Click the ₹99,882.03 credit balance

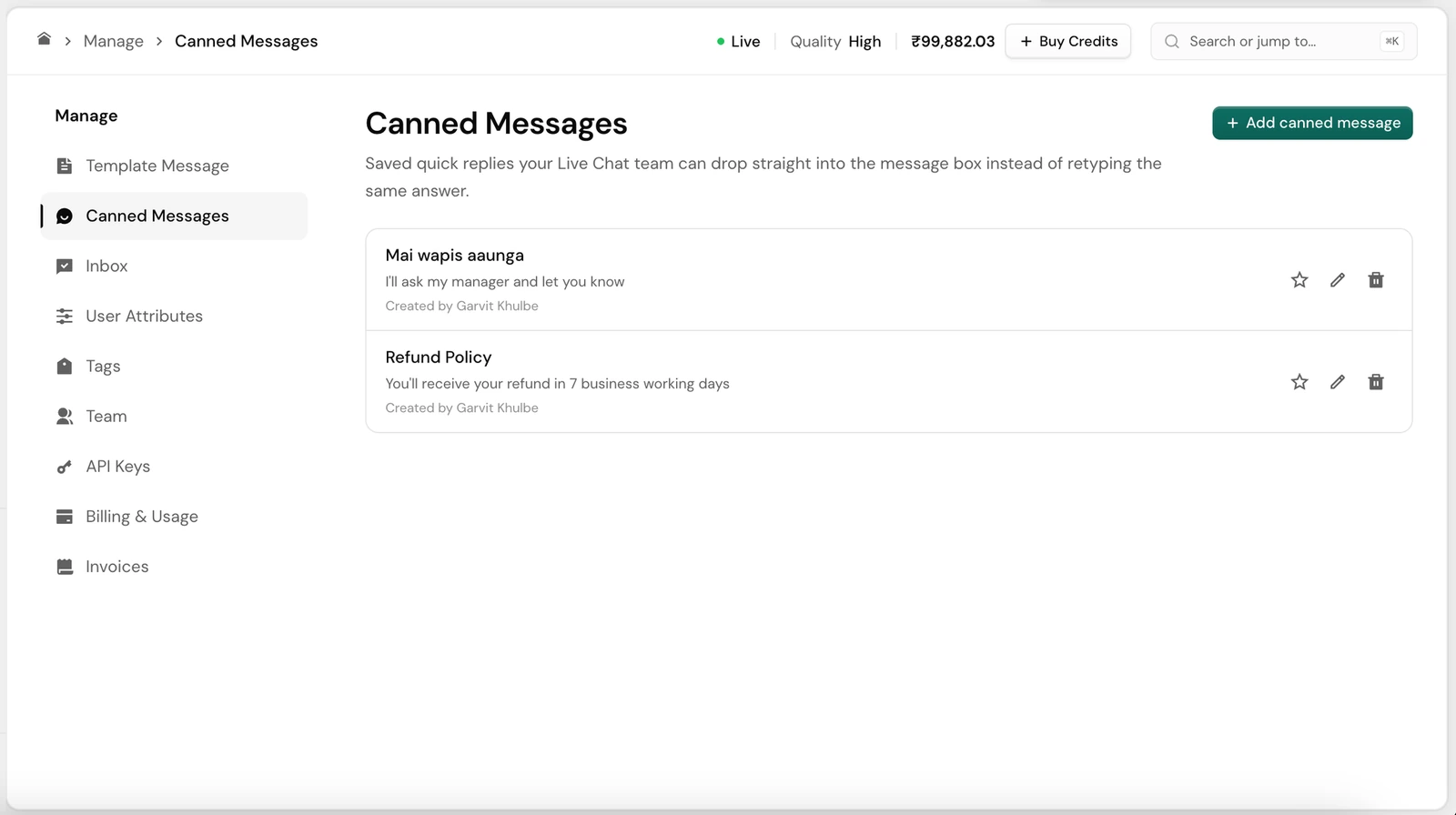coord(953,41)
